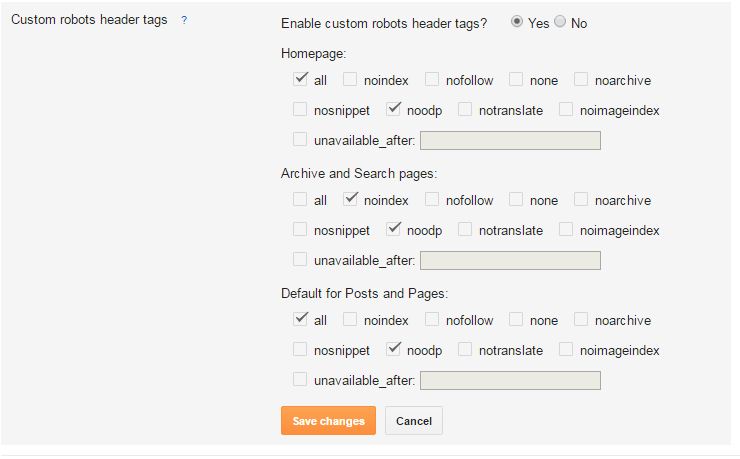
Task: Check Posts and Pages 'notranslate' checkbox
Action: pyautogui.click(x=465, y=349)
